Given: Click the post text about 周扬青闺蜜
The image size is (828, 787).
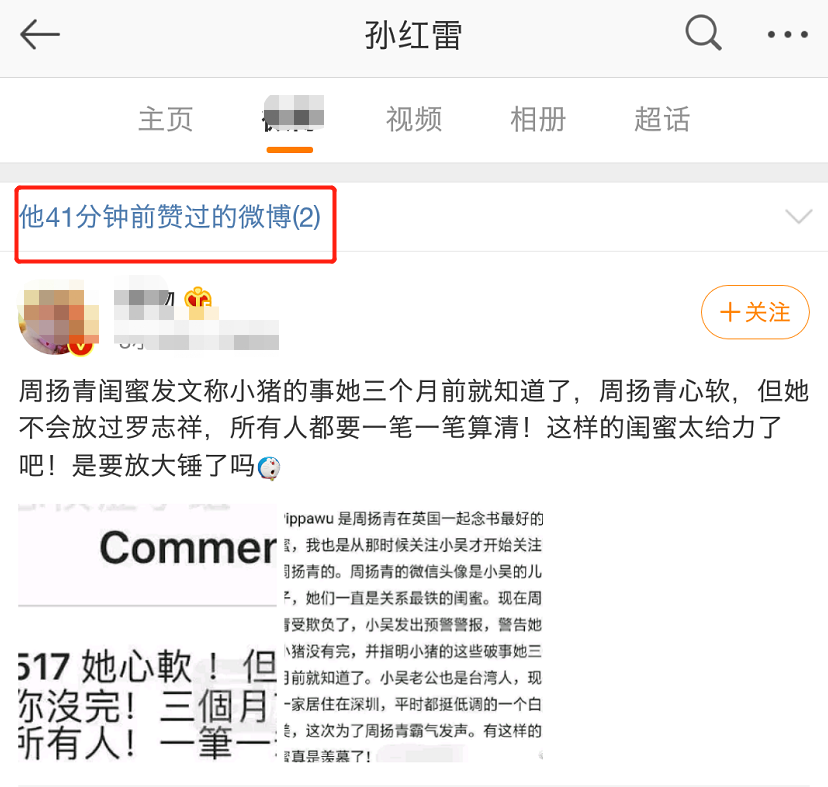Looking at the screenshot, I should click(x=413, y=428).
